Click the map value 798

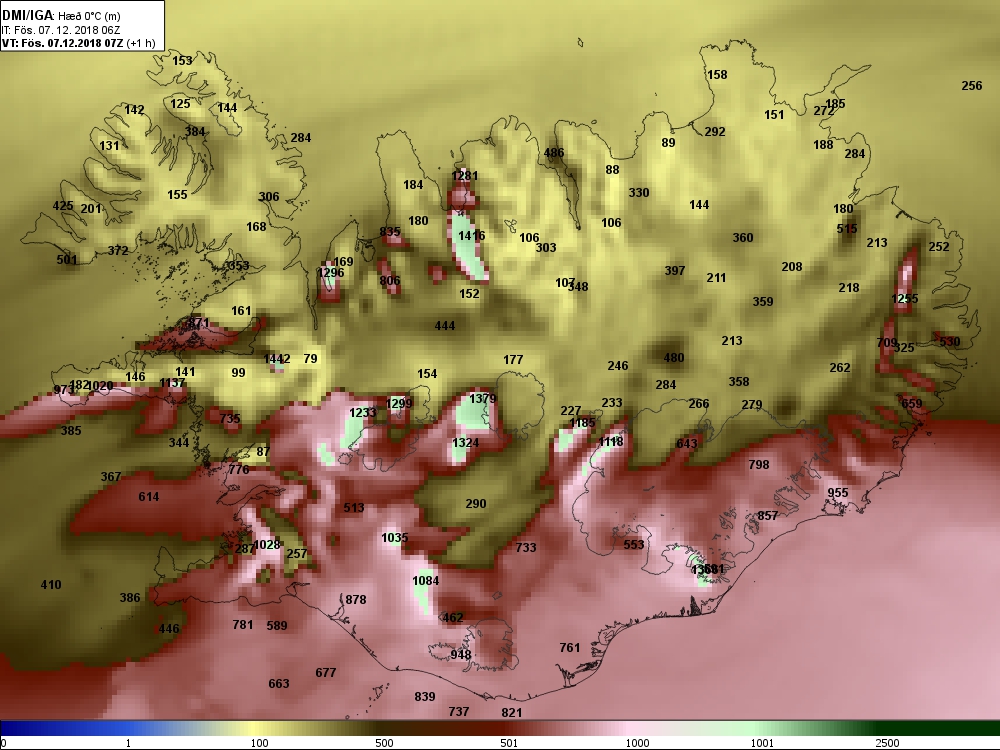tap(759, 465)
